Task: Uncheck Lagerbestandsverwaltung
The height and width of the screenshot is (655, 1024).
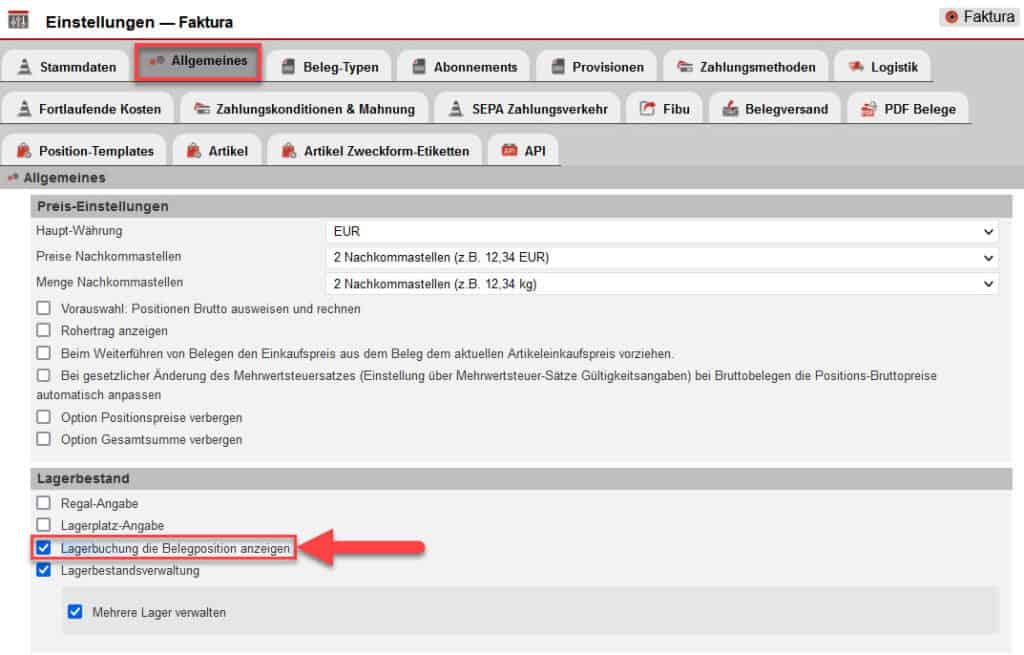Action: 44,569
